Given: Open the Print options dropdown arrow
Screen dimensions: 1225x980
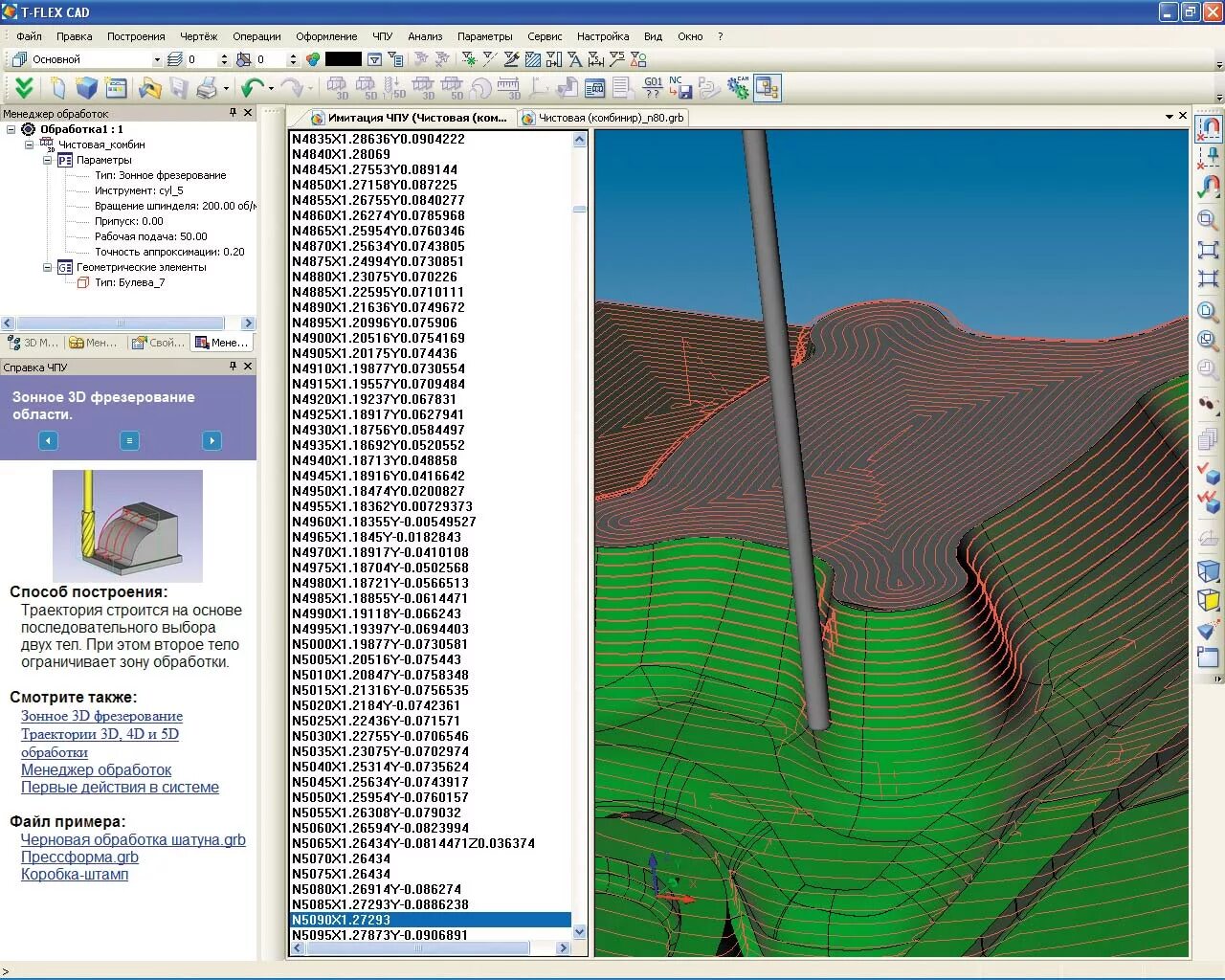Looking at the screenshot, I should tap(226, 88).
